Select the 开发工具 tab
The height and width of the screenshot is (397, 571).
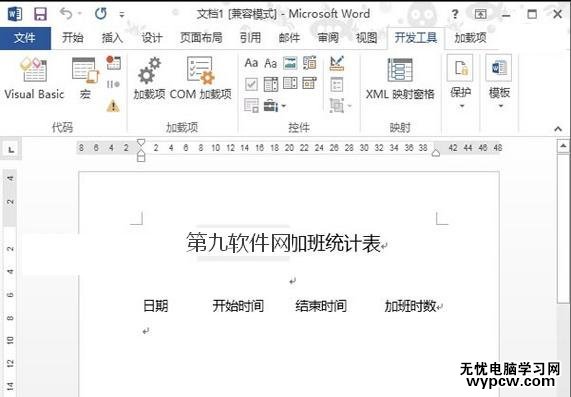[416, 38]
